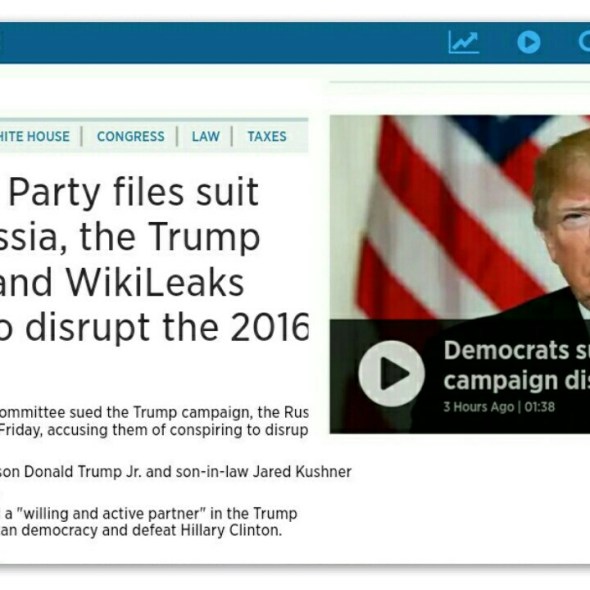Play the Democrats sue campaign video

point(391,374)
